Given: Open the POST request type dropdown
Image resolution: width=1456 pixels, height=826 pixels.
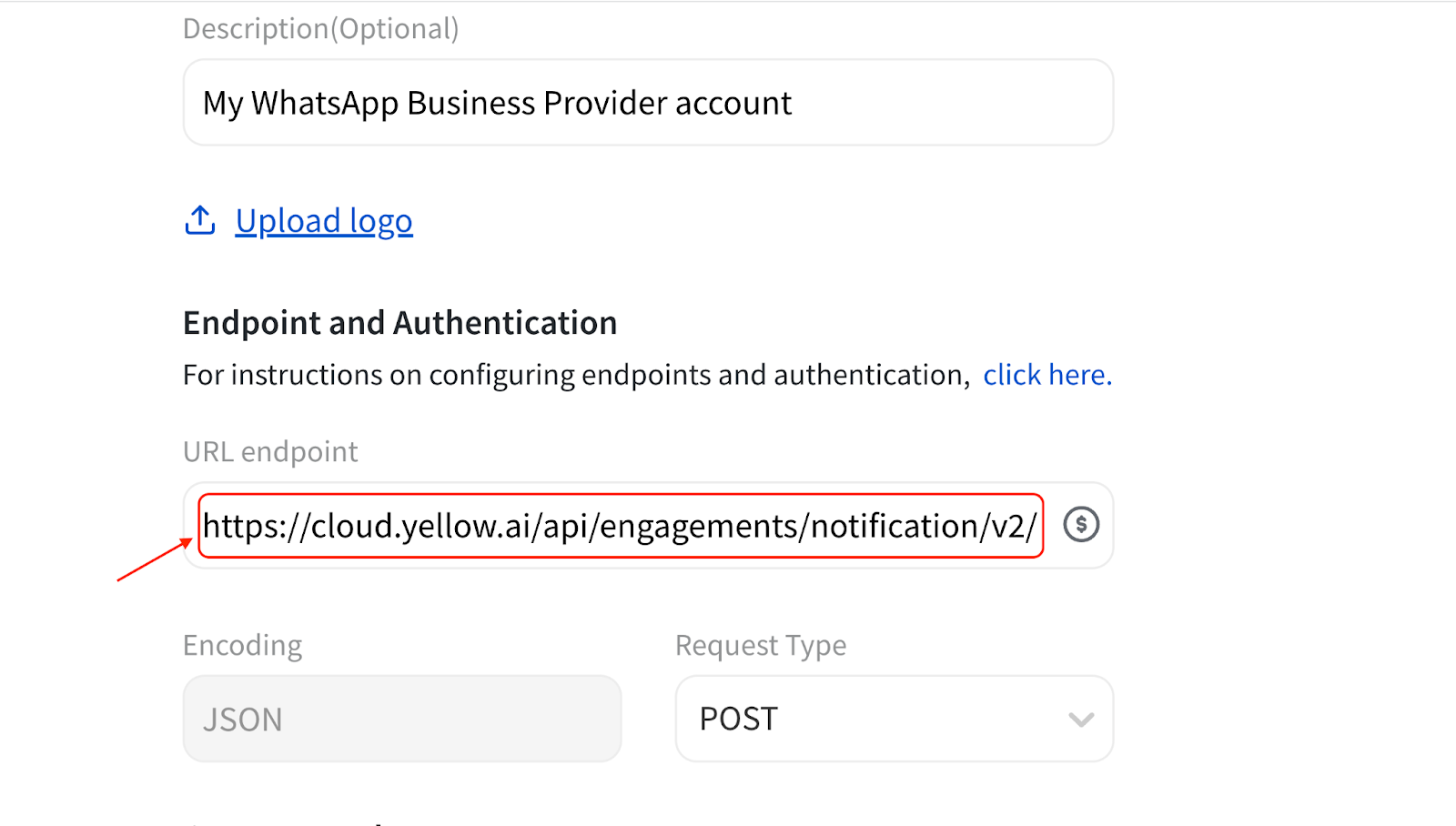Looking at the screenshot, I should 892,719.
